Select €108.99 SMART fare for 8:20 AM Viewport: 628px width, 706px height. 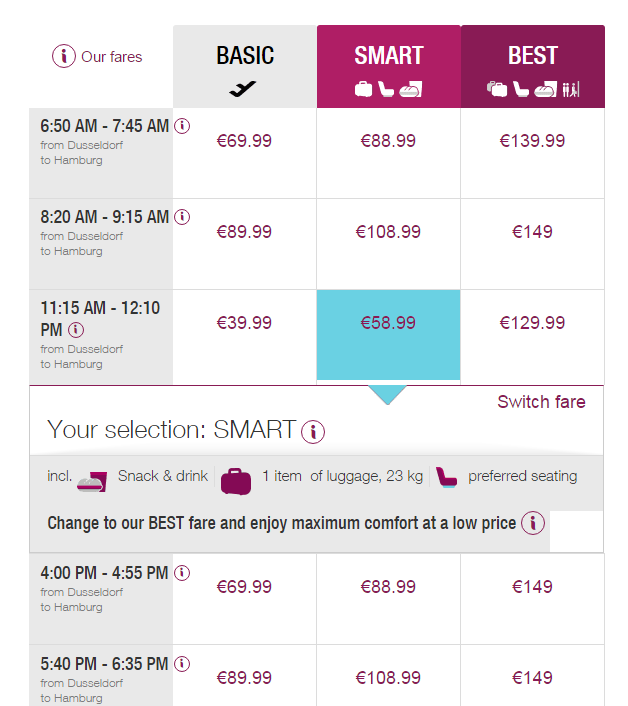pyautogui.click(x=388, y=232)
